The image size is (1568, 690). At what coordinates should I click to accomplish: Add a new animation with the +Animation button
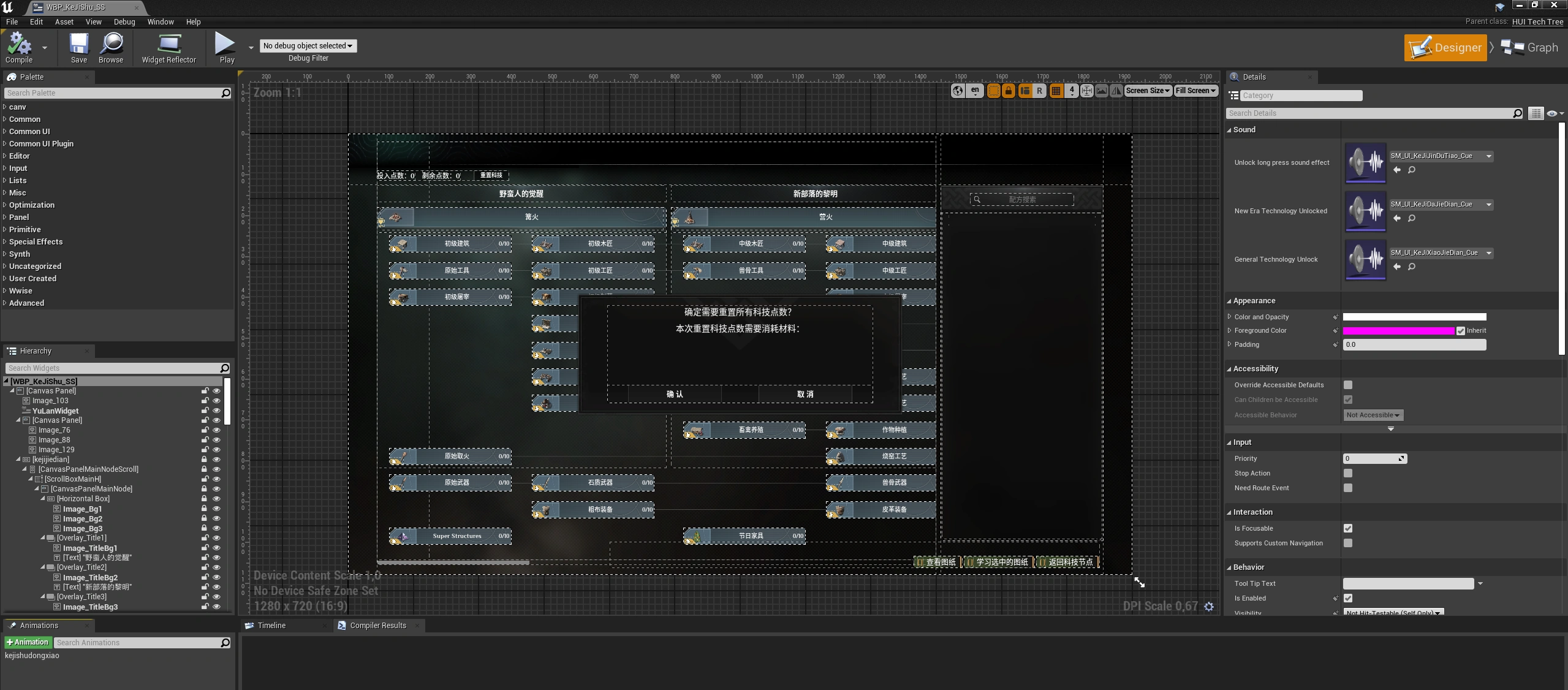coord(28,642)
